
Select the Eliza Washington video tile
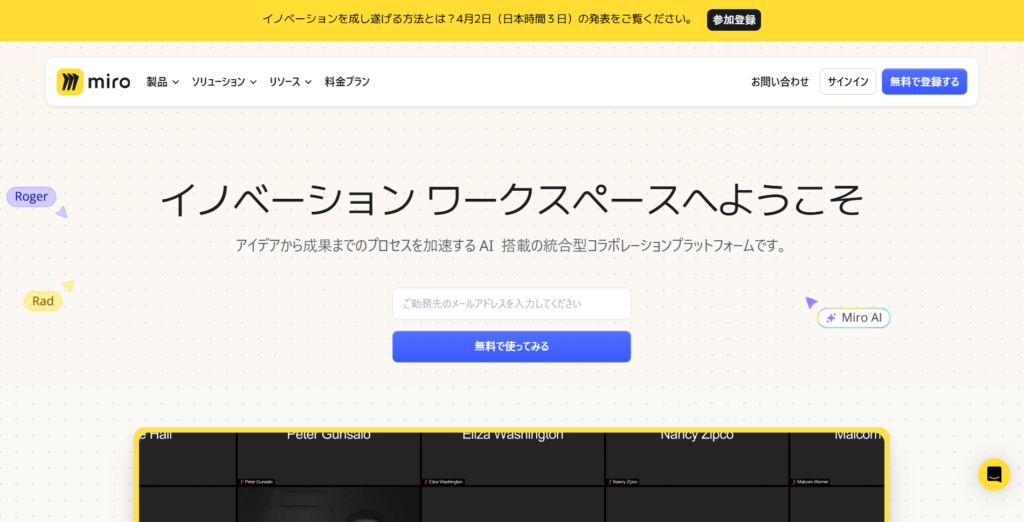click(x=512, y=458)
